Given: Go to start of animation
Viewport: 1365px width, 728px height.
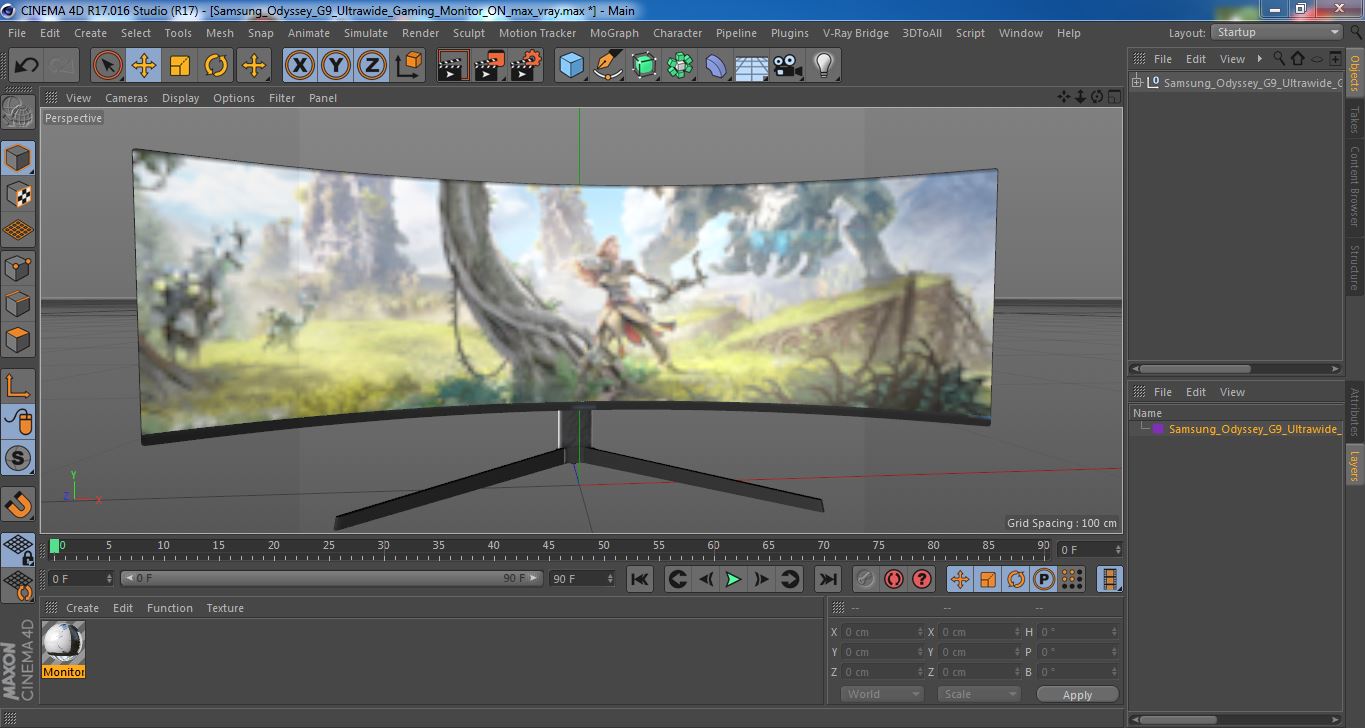Looking at the screenshot, I should [640, 579].
